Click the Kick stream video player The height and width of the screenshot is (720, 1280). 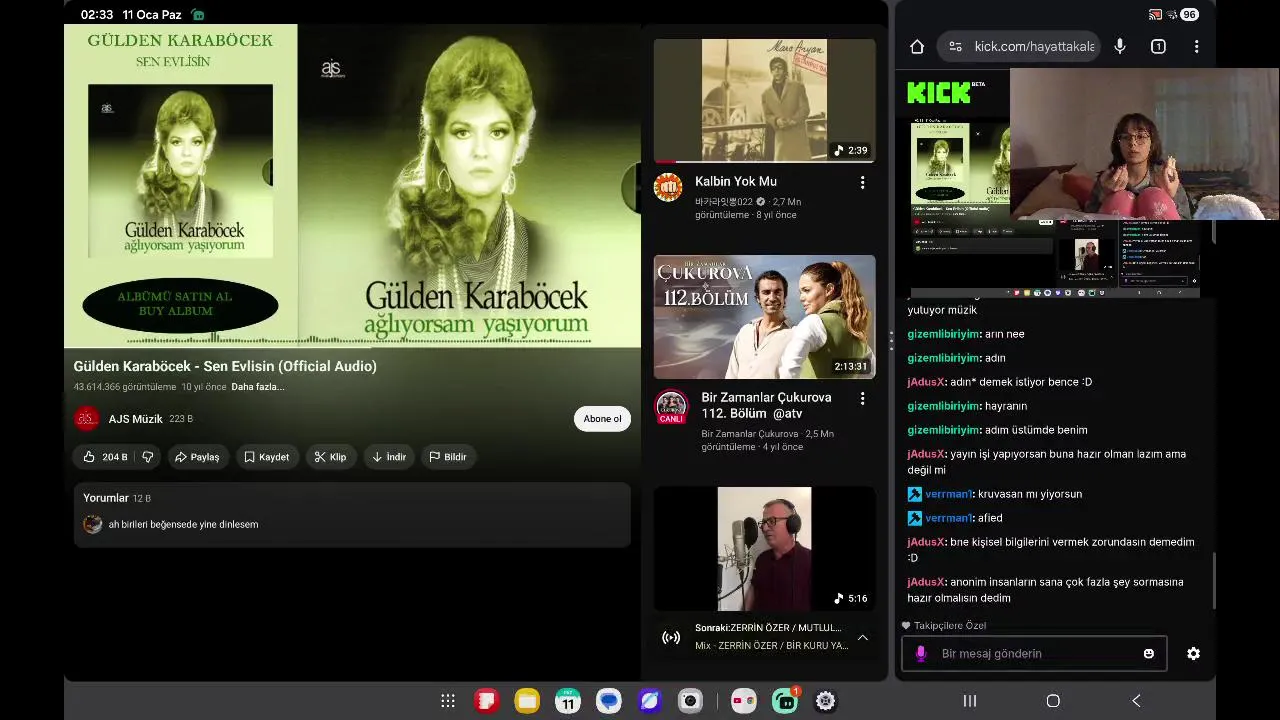coord(1055,208)
